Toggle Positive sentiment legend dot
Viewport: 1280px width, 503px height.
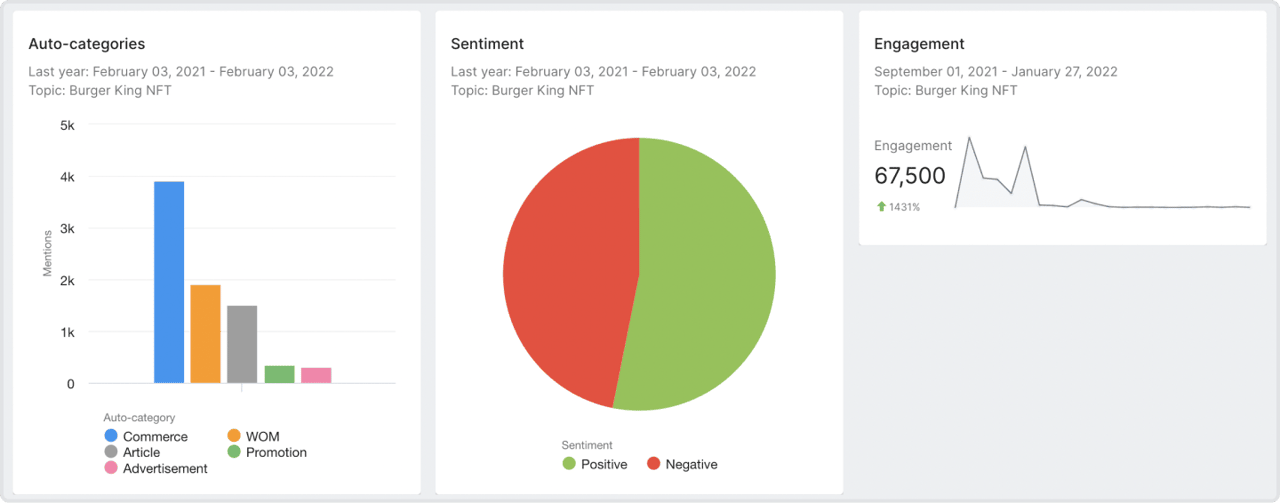pos(569,464)
